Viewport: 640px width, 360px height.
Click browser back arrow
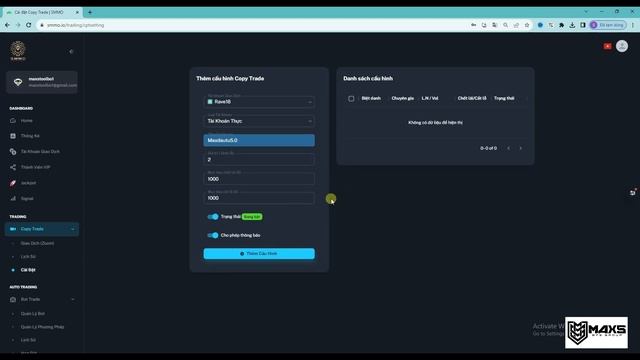coord(7,25)
